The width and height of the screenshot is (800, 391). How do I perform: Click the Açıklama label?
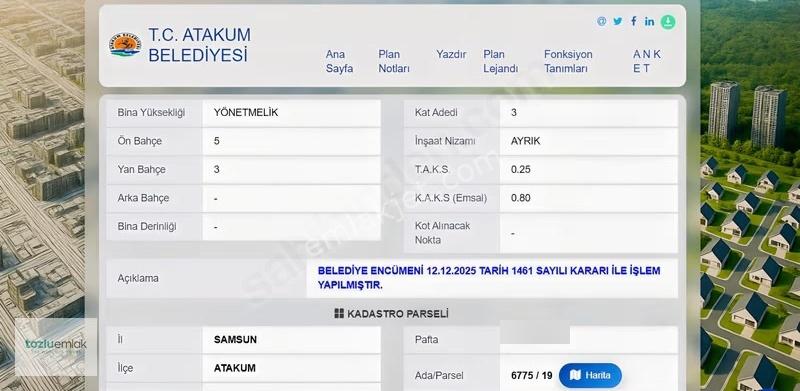point(138,279)
